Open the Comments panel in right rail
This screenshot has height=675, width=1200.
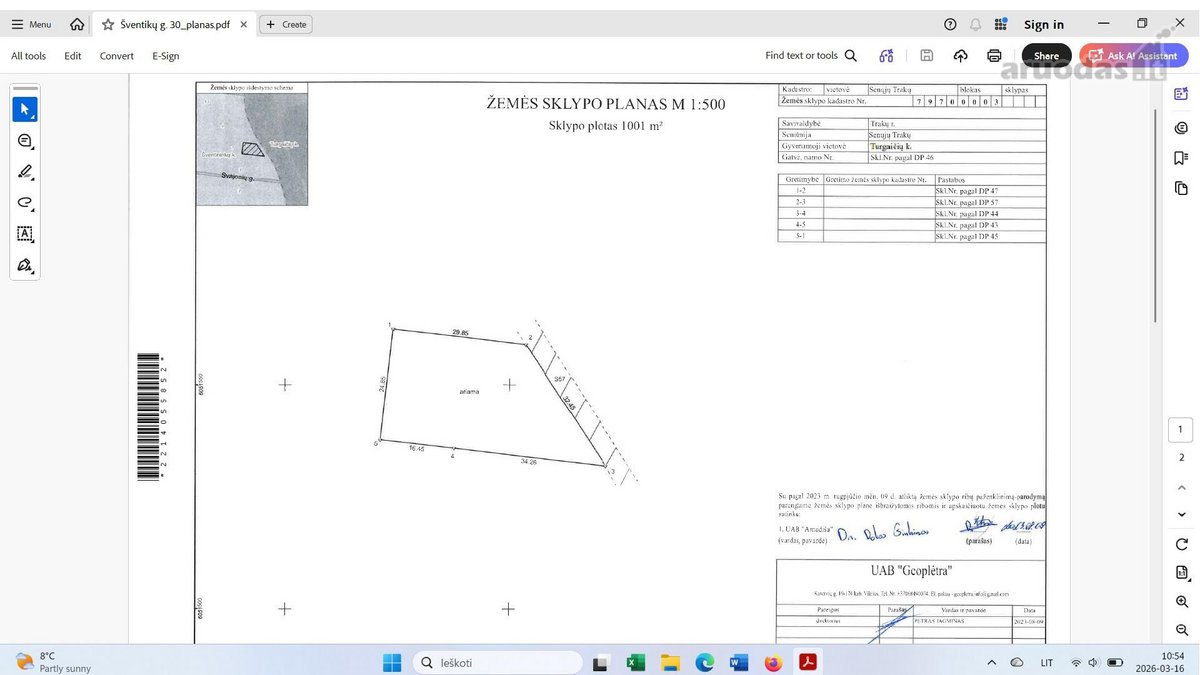1182,127
